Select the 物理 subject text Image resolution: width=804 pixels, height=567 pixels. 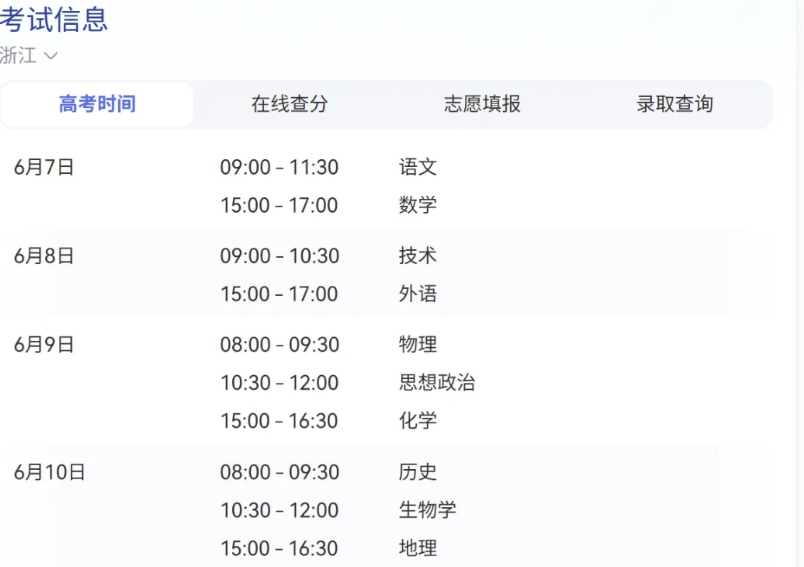tap(418, 345)
